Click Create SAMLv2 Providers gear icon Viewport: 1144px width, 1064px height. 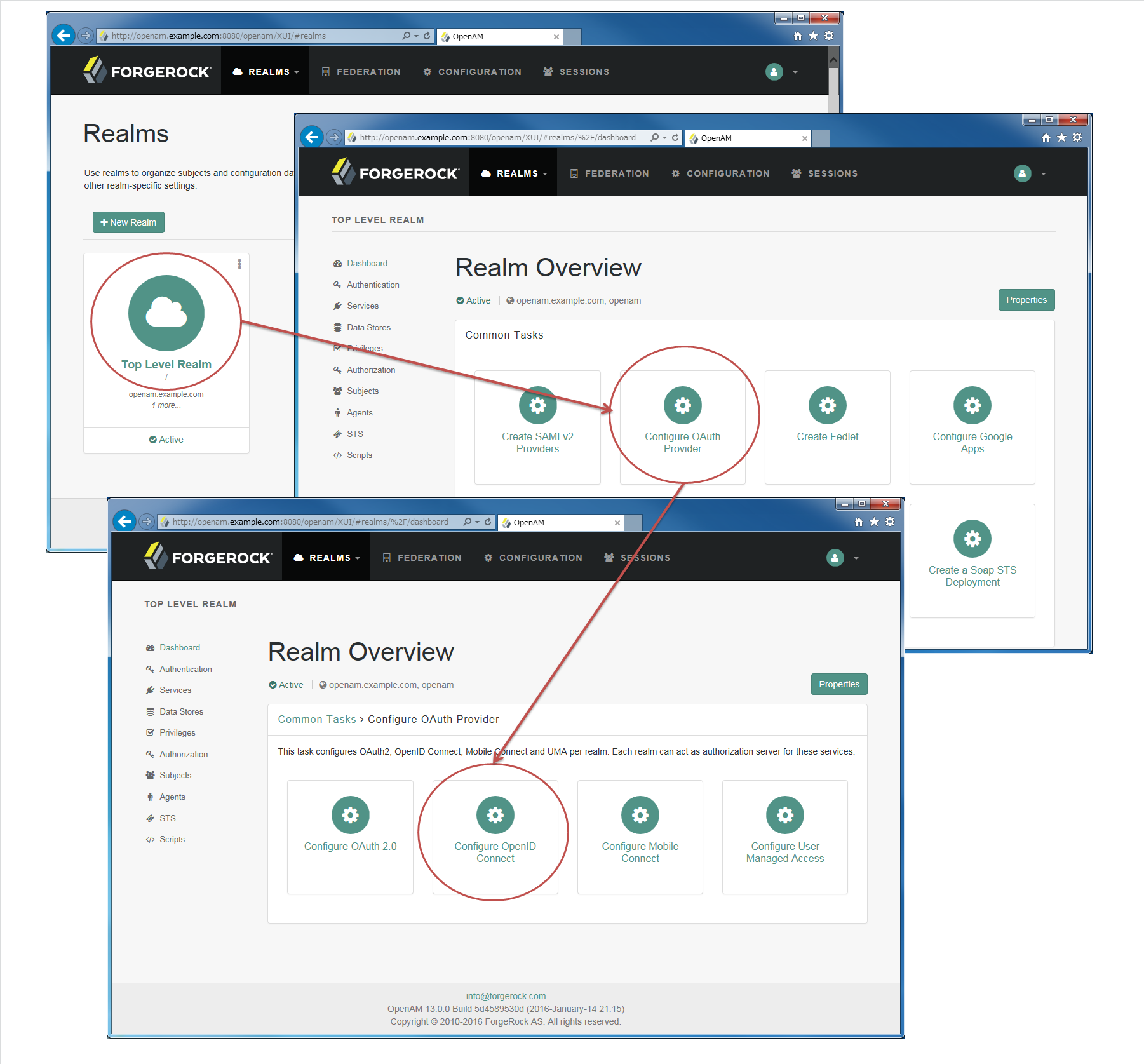click(538, 405)
